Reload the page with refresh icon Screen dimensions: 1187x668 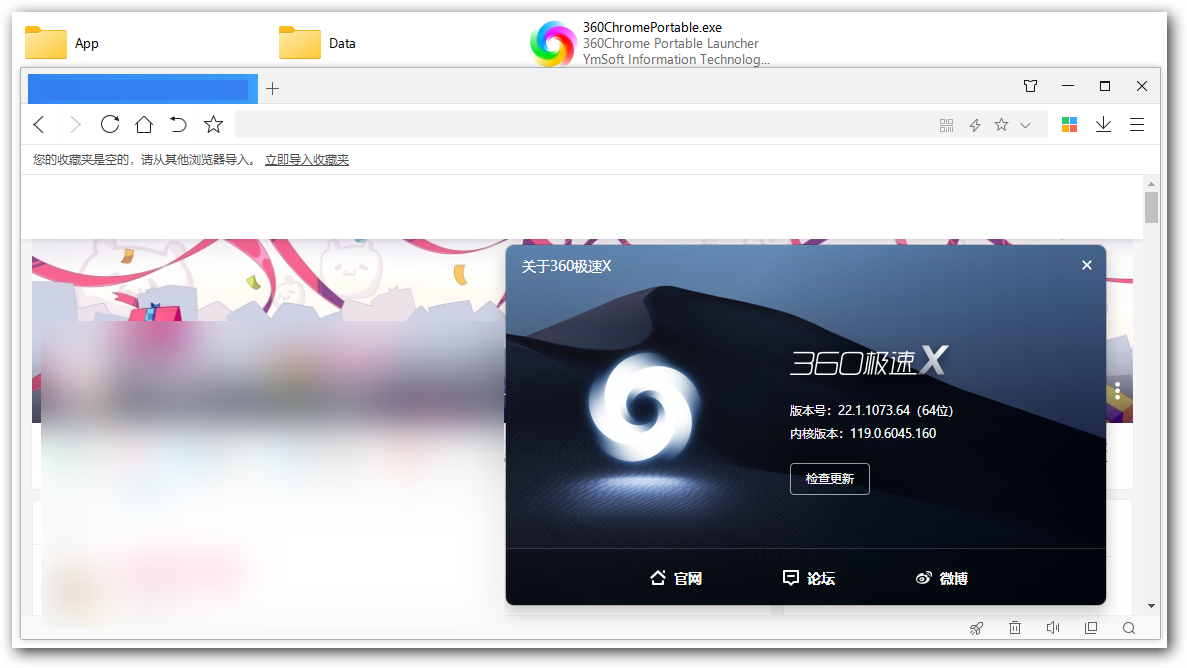click(x=110, y=125)
